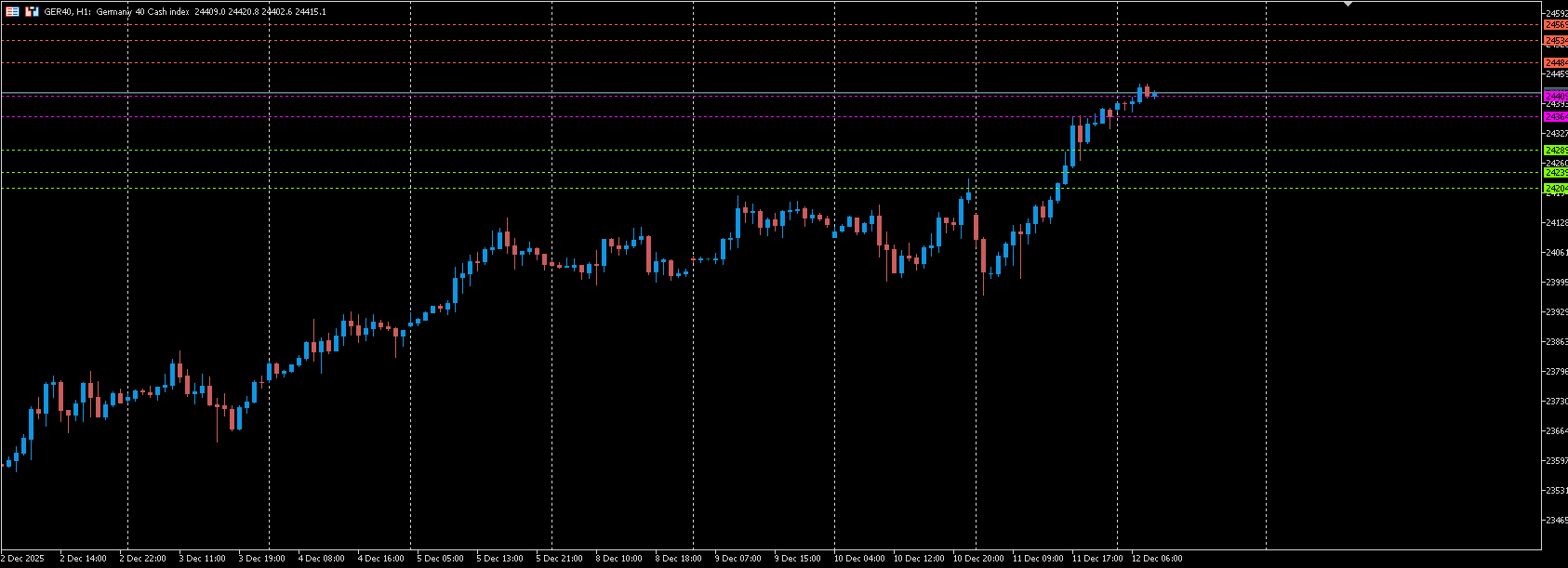Screen dimensions: 1568x568
Task: Click the 23531 price scale value
Action: 1557,491
